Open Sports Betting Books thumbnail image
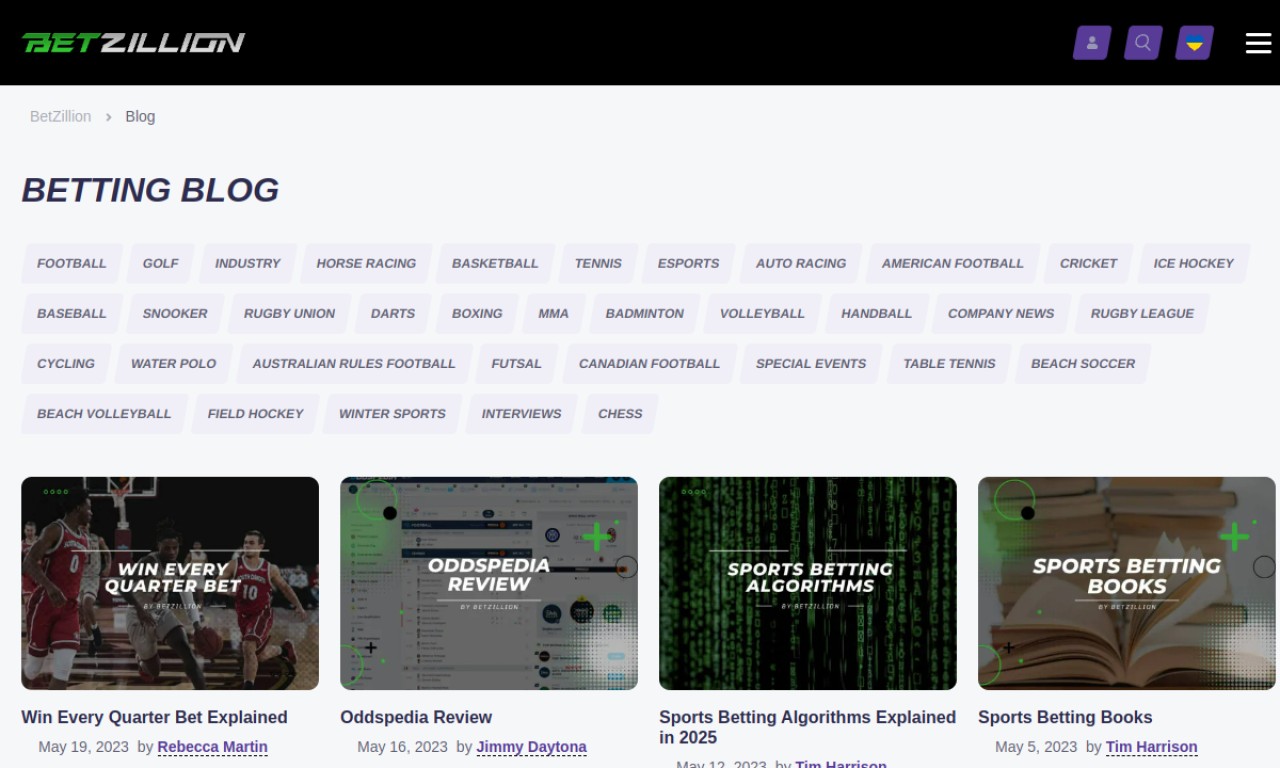The image size is (1280, 768). (1127, 583)
